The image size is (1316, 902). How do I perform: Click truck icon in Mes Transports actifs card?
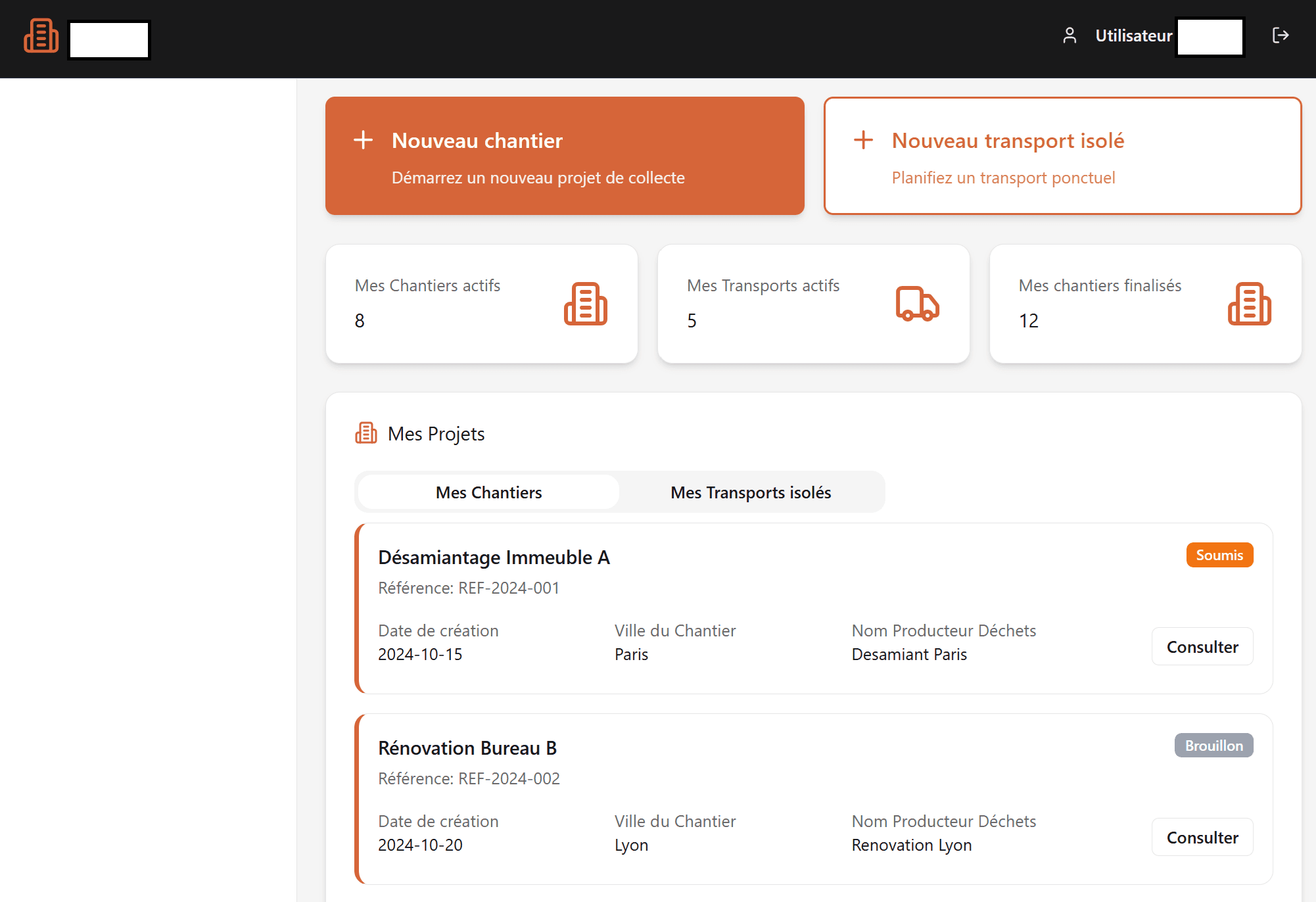(917, 304)
